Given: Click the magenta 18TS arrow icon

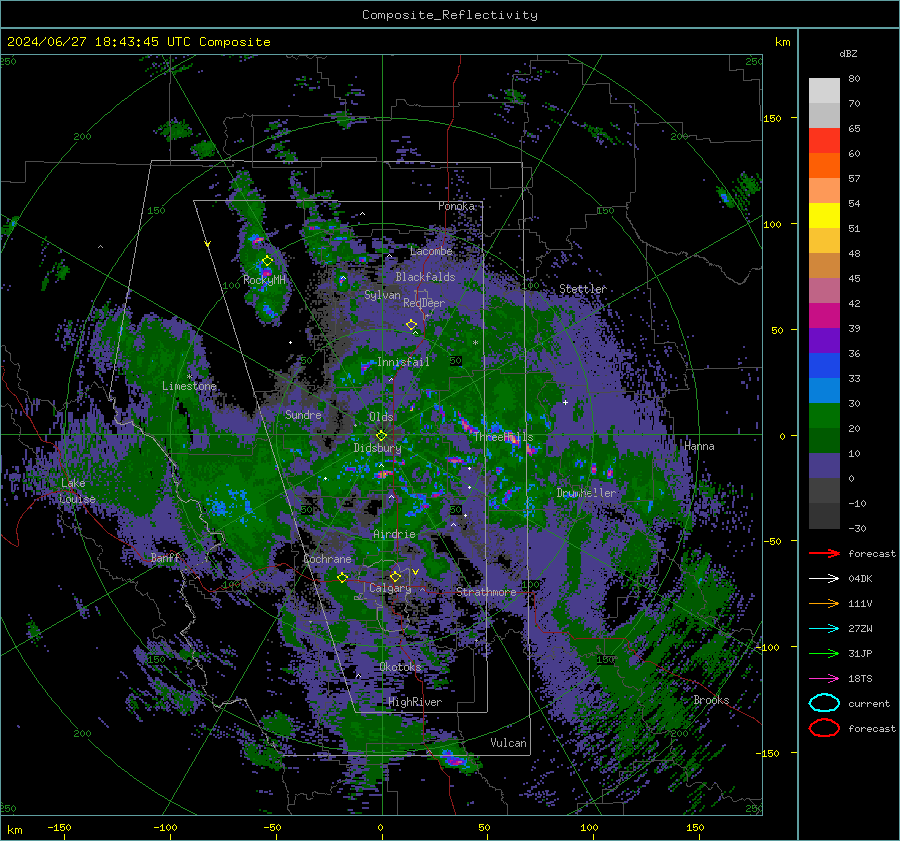Looking at the screenshot, I should coord(824,679).
